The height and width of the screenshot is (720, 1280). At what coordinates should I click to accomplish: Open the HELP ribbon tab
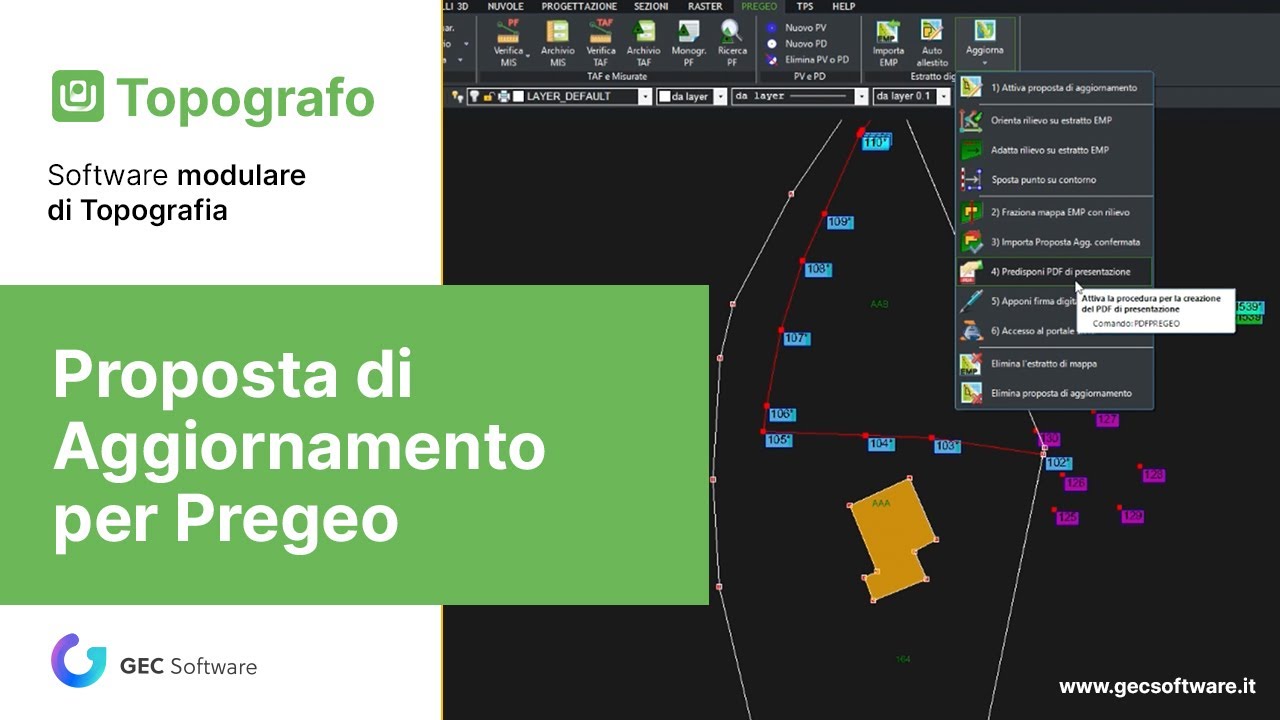[843, 6]
